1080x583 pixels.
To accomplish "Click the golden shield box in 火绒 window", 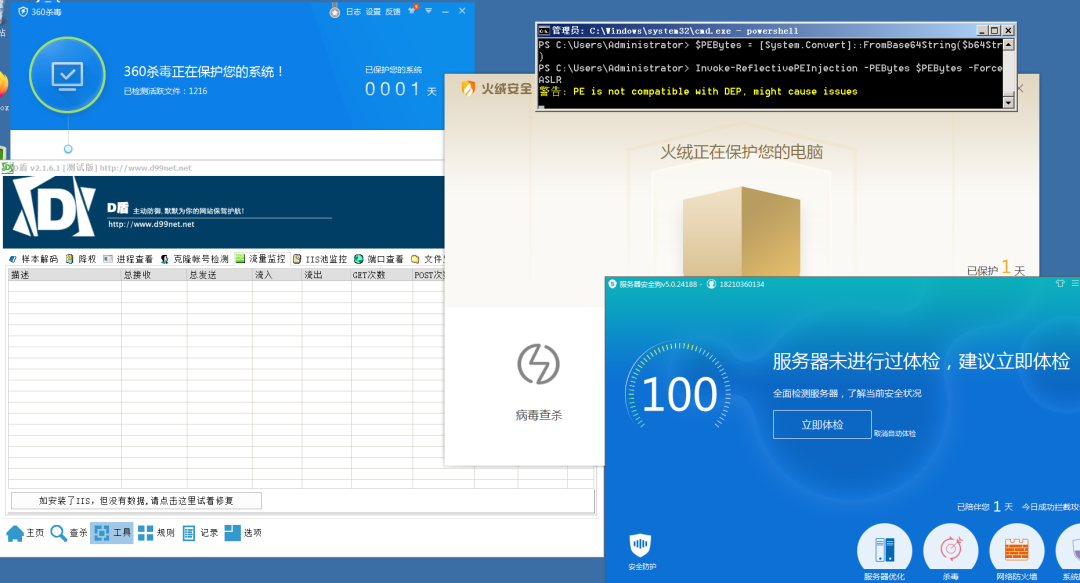I will coord(741,231).
